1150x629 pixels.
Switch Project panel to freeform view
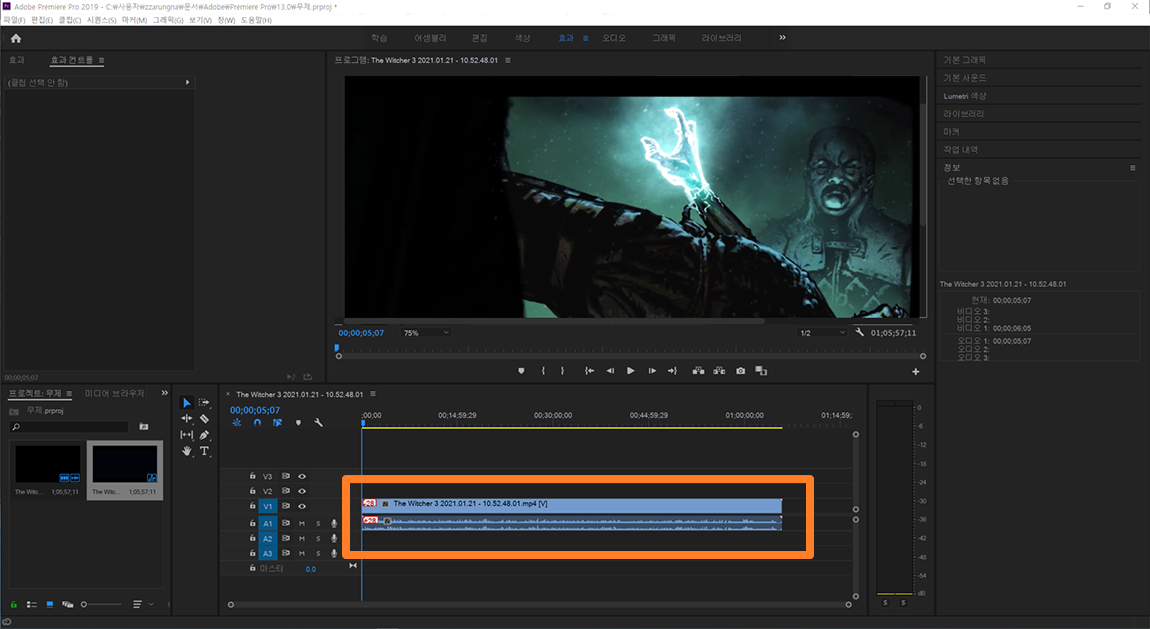67,604
